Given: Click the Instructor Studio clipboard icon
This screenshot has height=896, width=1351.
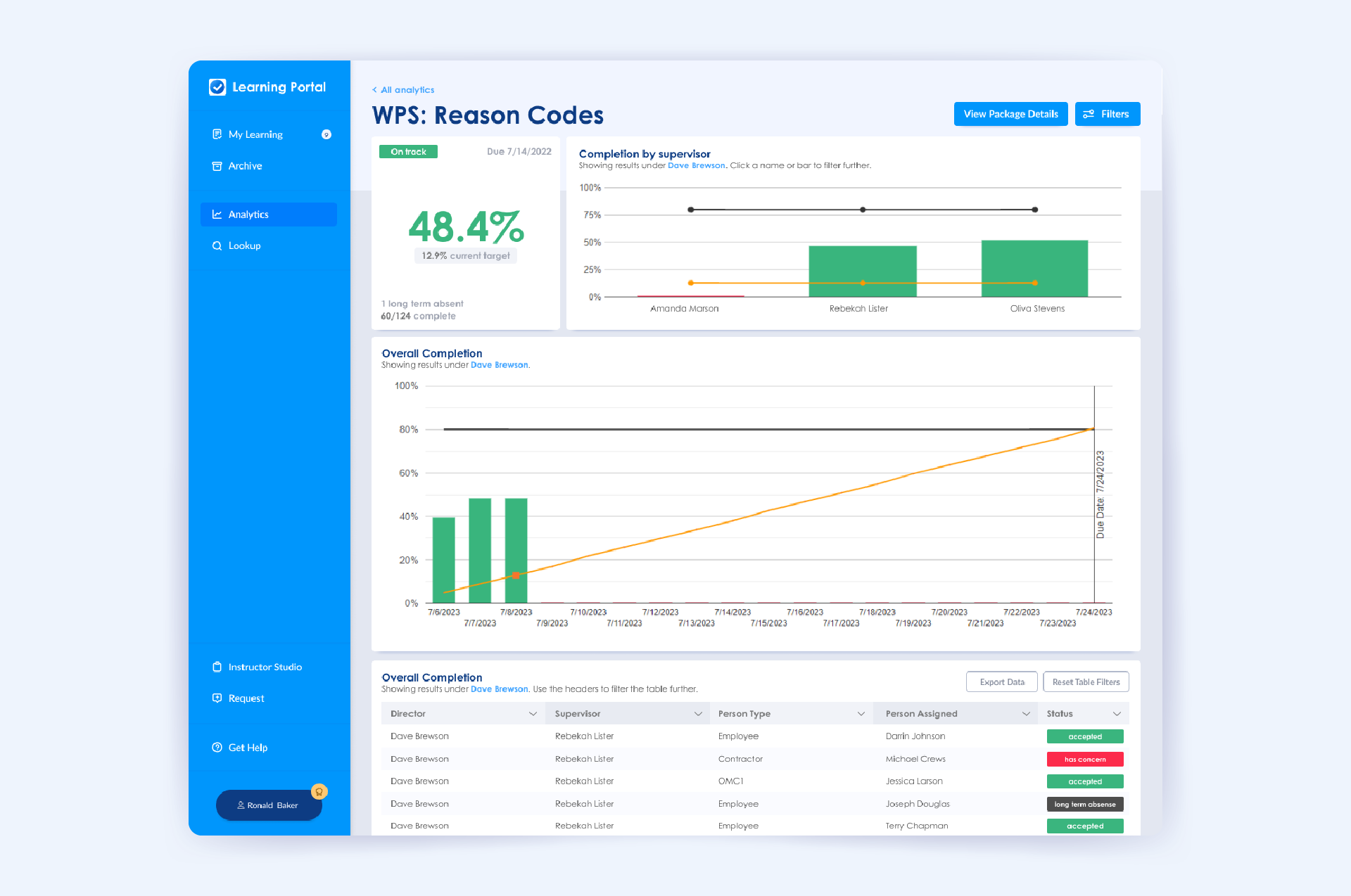Looking at the screenshot, I should point(217,667).
